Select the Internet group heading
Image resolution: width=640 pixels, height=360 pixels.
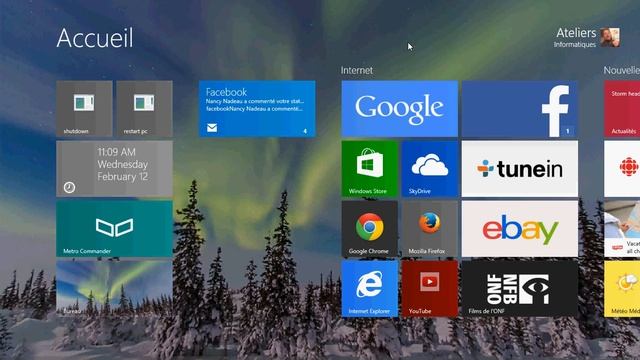[x=357, y=70]
